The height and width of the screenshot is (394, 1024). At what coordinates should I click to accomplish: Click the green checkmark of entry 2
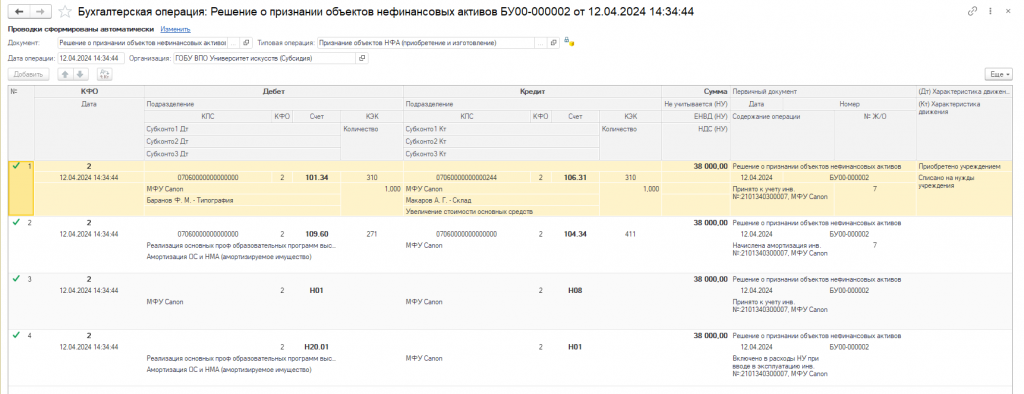[x=16, y=223]
